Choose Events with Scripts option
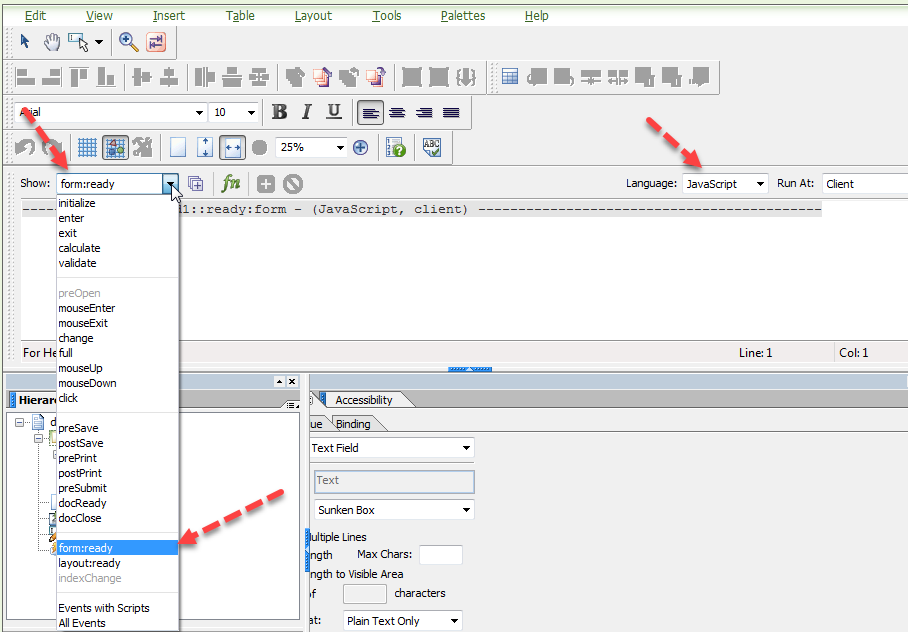908x632 pixels. coord(118,608)
